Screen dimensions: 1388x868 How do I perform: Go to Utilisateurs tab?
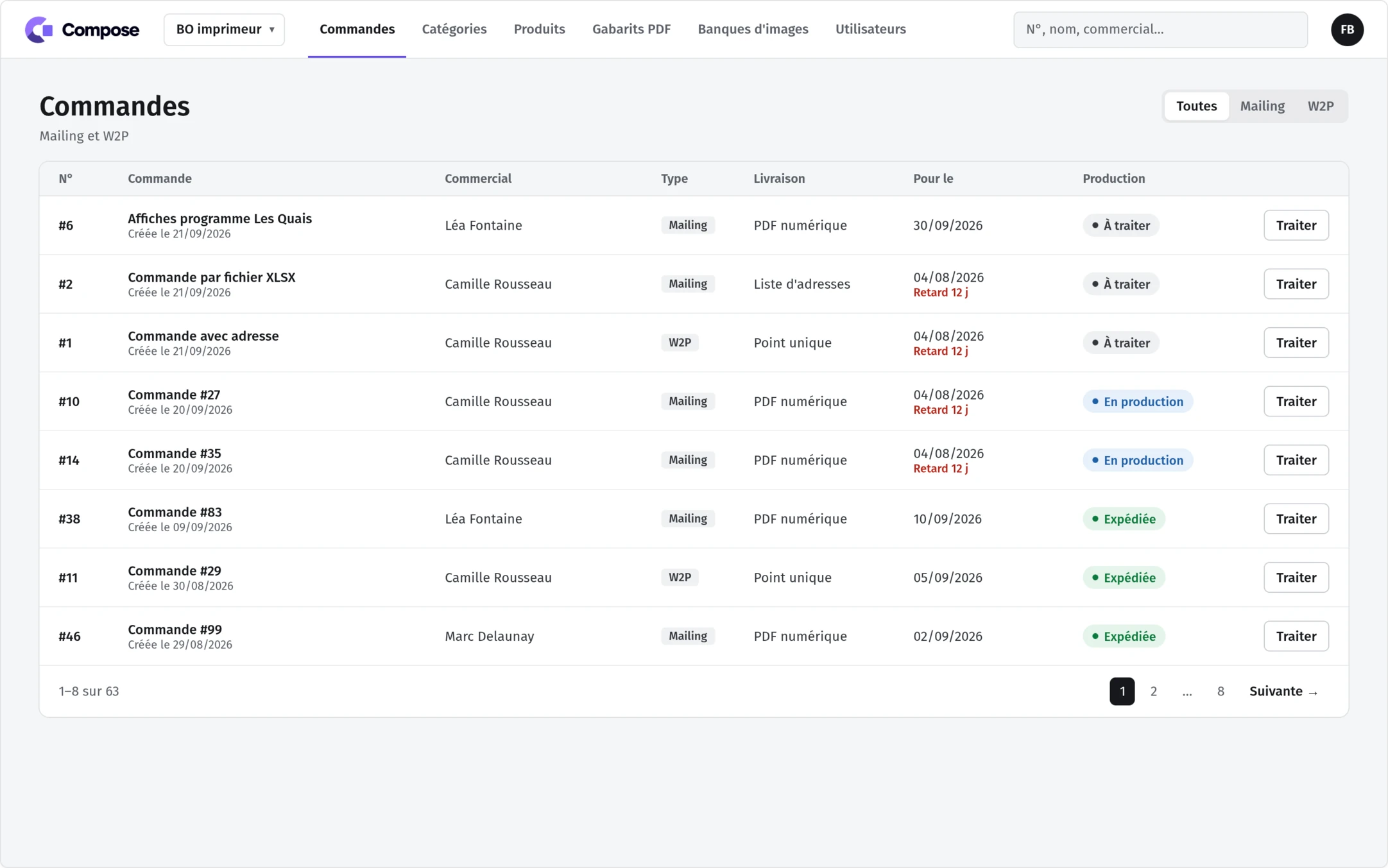pyautogui.click(x=870, y=30)
